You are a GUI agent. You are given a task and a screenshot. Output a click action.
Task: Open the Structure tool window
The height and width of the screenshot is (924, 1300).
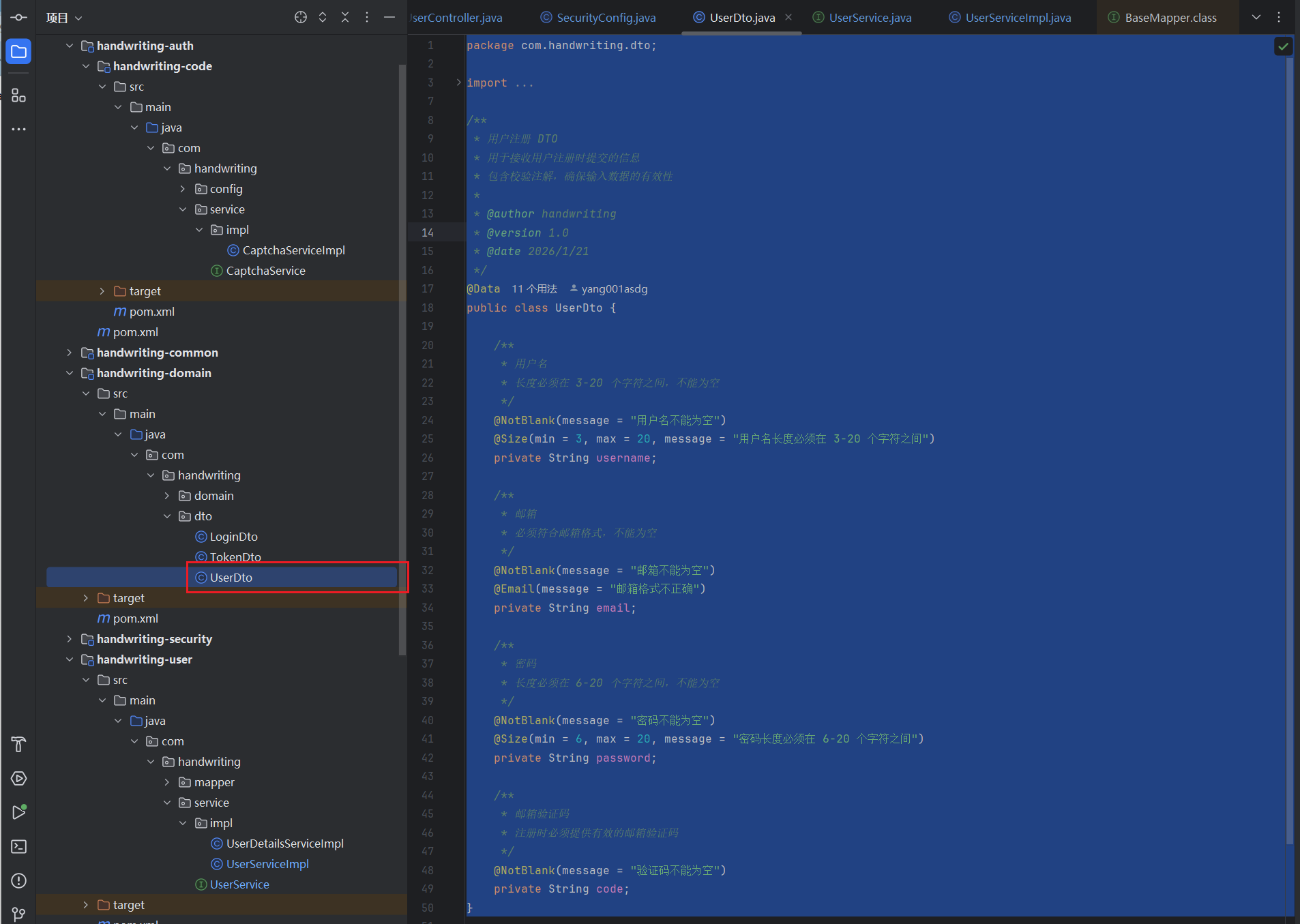click(x=18, y=95)
